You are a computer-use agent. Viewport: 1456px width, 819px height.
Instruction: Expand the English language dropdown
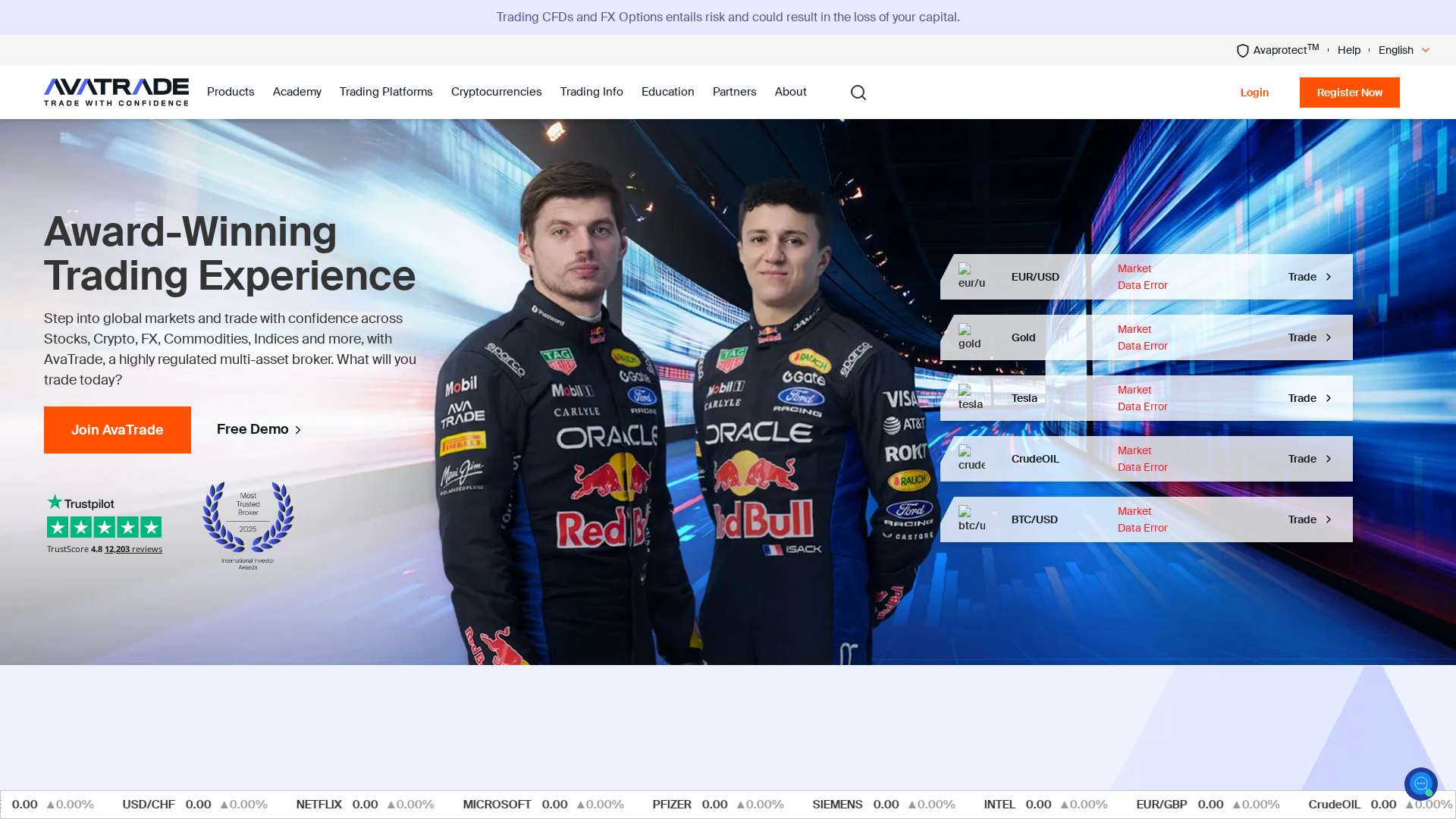1404,50
